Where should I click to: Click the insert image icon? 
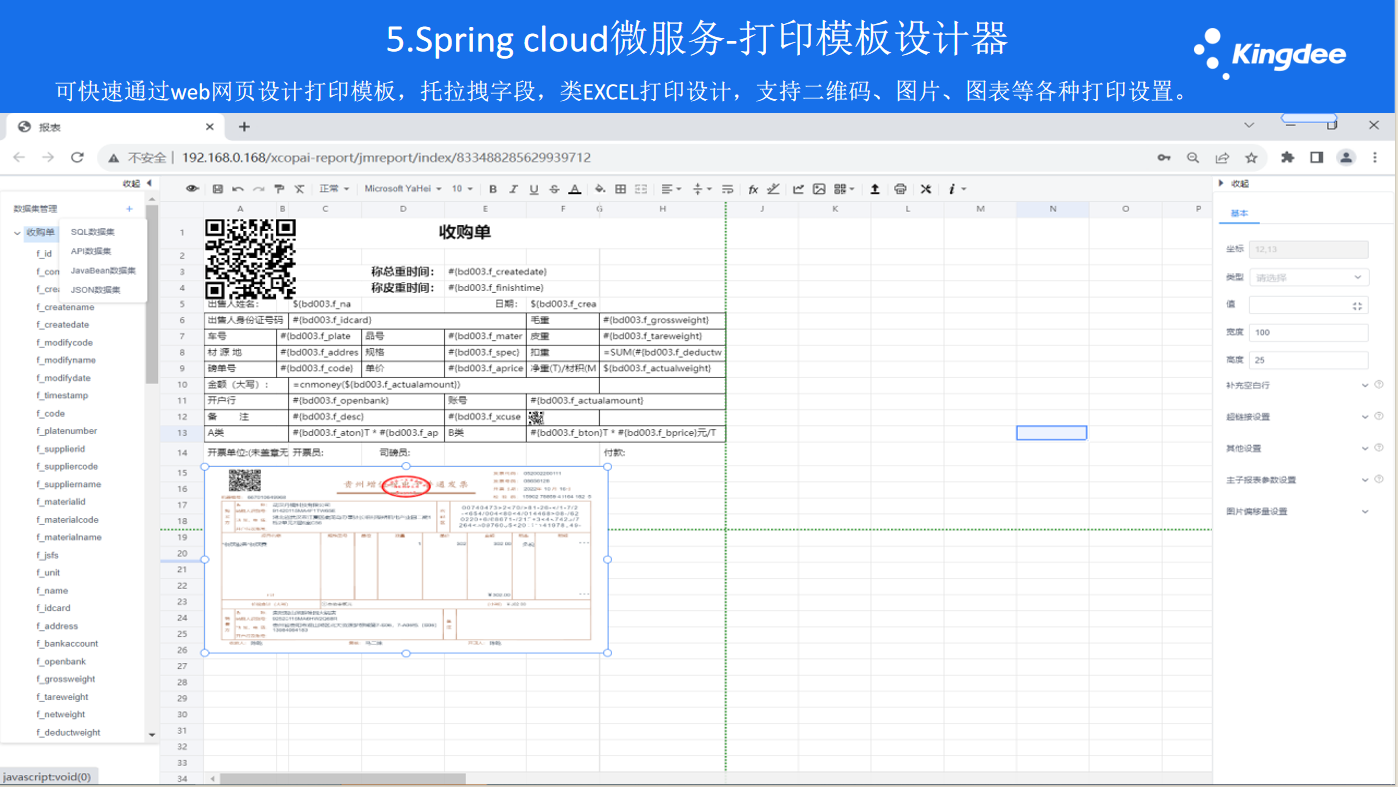click(x=819, y=189)
